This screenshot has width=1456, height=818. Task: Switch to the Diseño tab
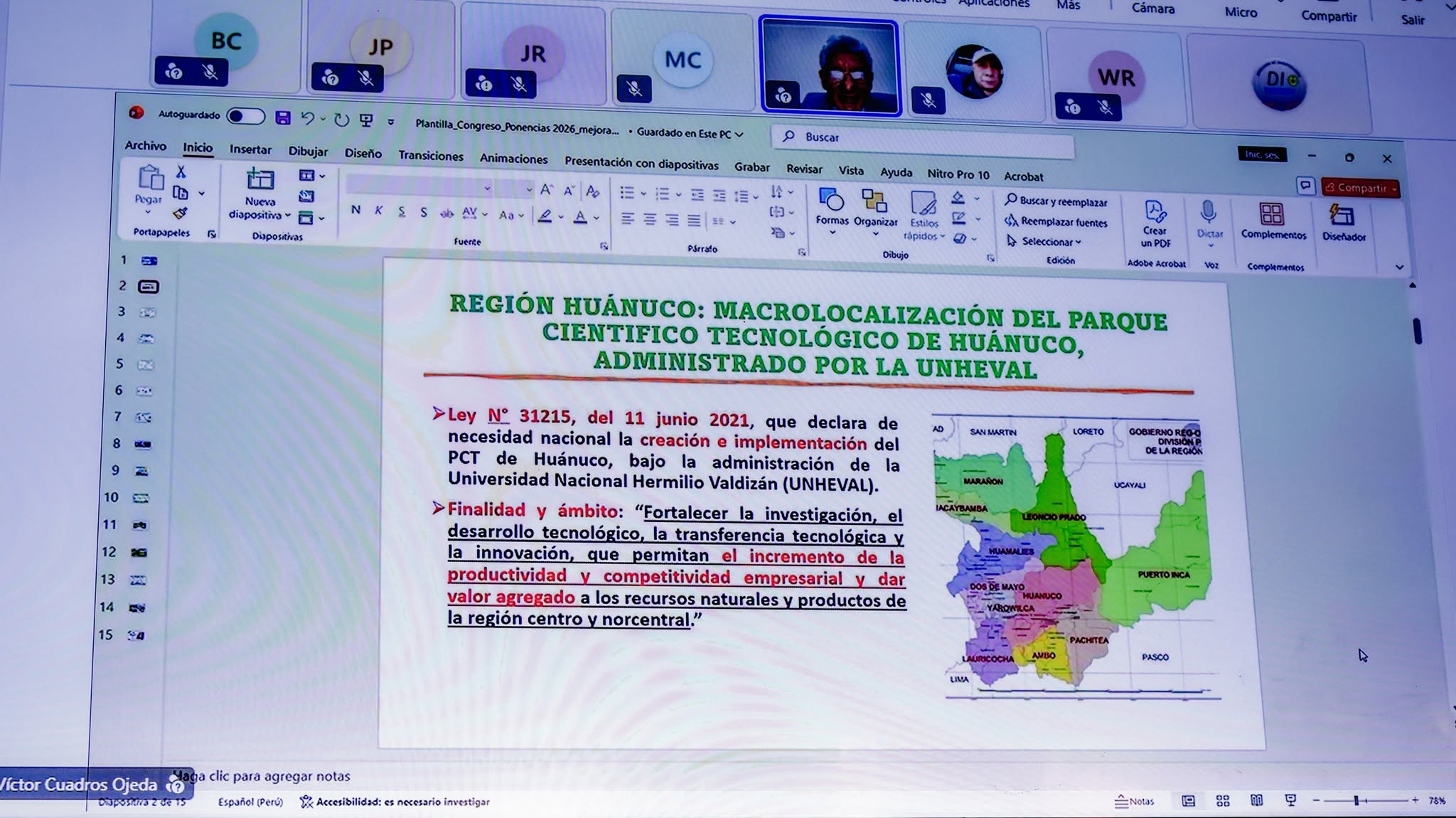[363, 153]
